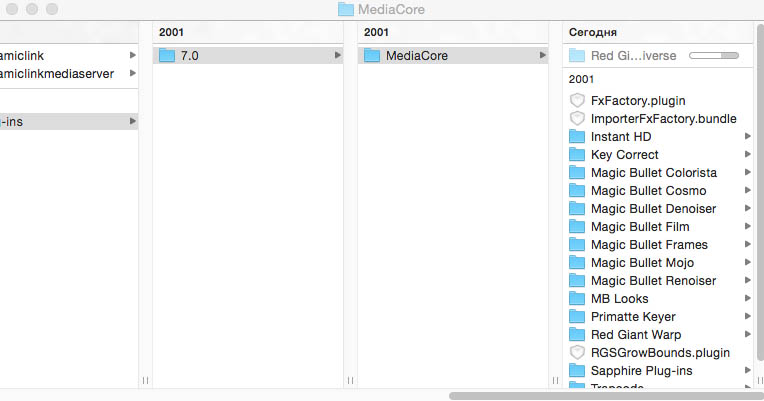Click the Magic Bullet Film folder icon
The image size is (764, 401).
577,227
